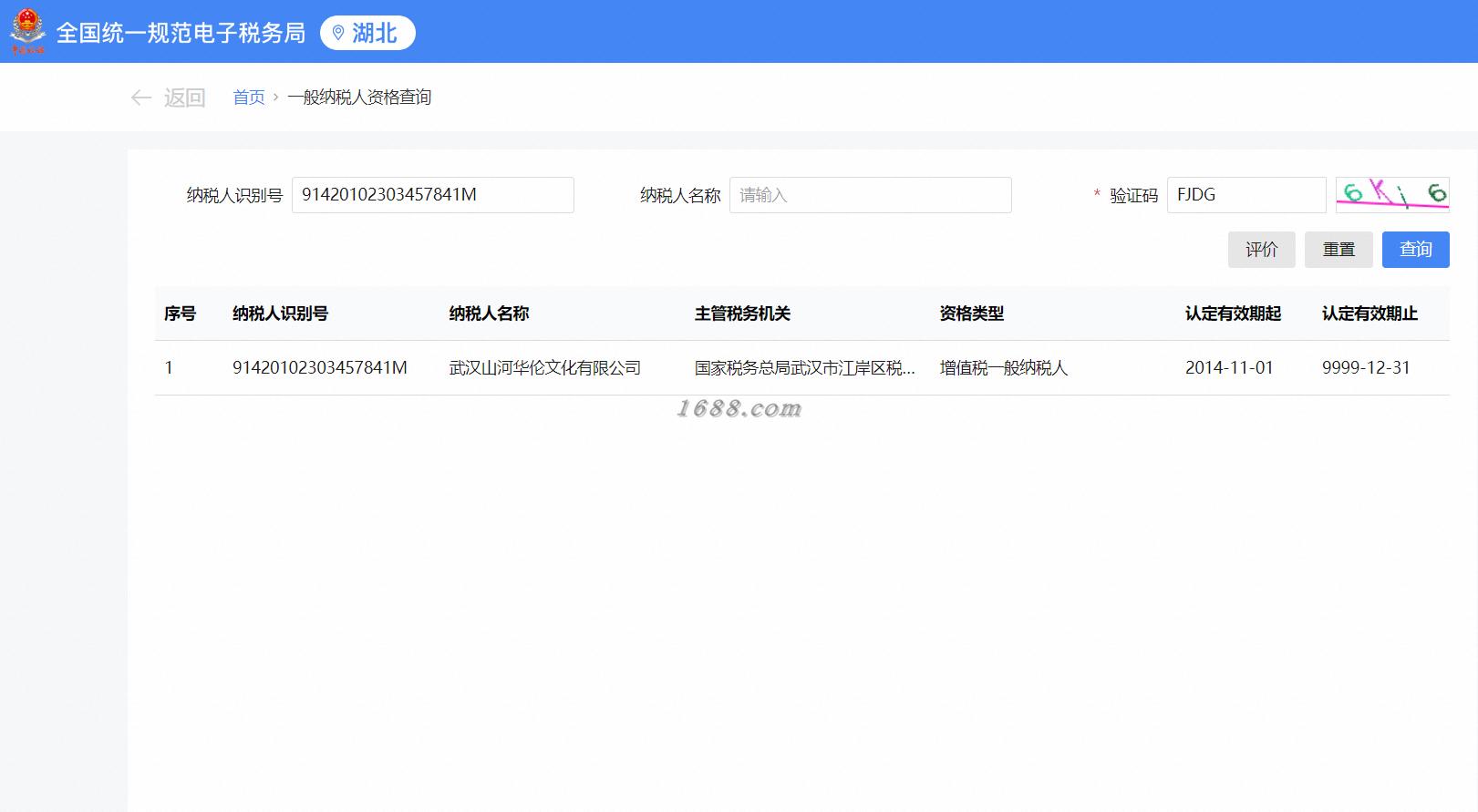Open the 首页 breadcrumb link
Image resolution: width=1478 pixels, height=812 pixels.
coord(249,98)
